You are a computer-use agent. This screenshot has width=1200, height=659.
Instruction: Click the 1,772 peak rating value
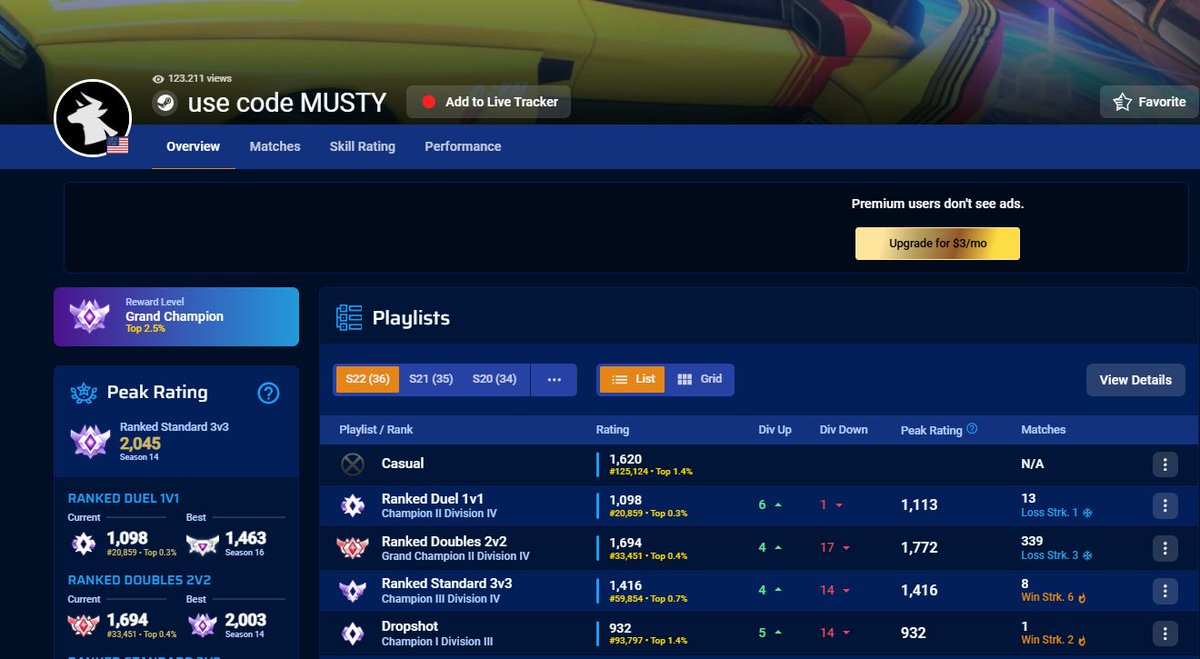(919, 548)
